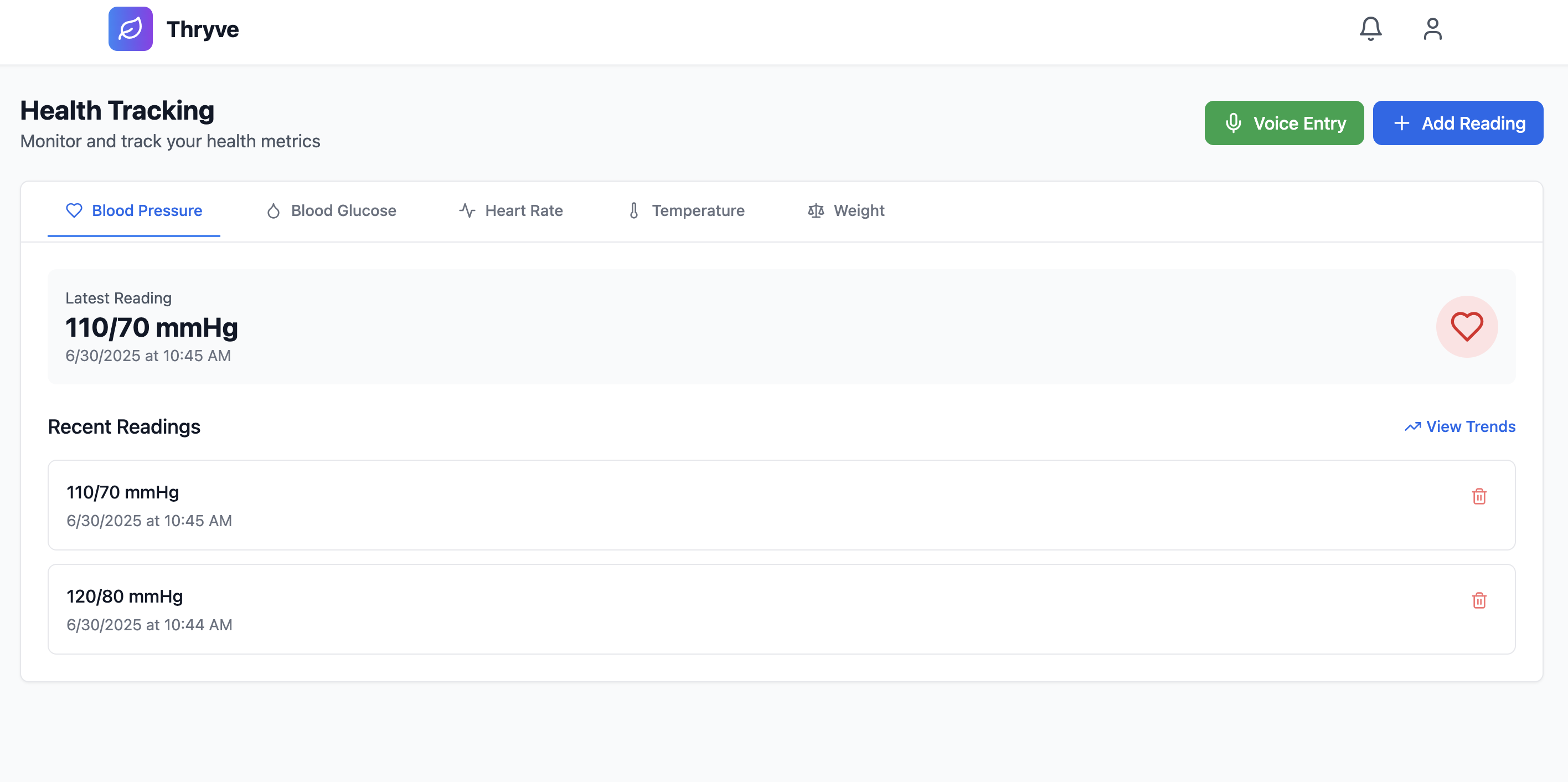Click the Thryve brand name
This screenshot has width=1568, height=782.
[x=202, y=29]
